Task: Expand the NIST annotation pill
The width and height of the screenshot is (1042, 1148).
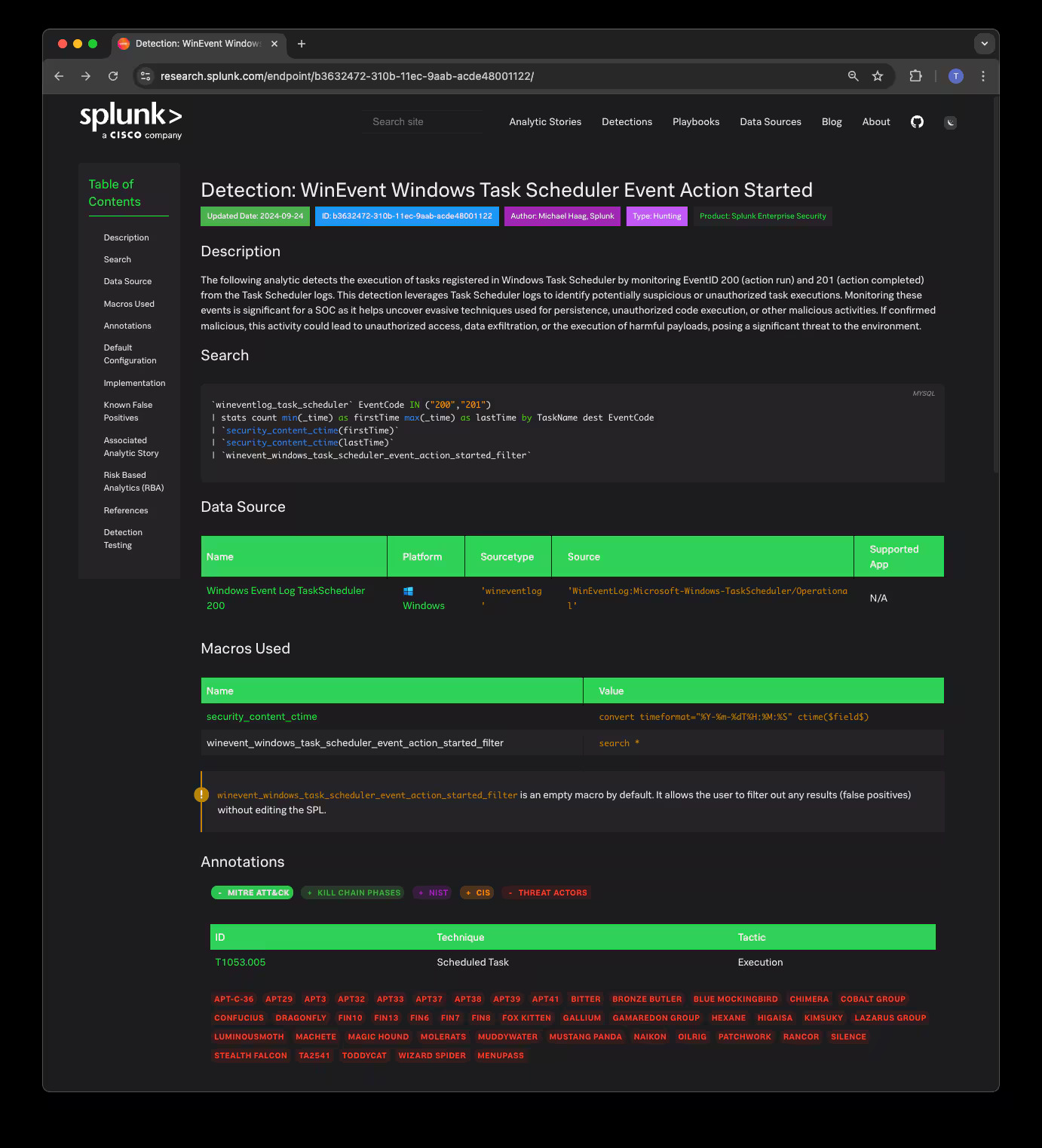Action: point(433,892)
